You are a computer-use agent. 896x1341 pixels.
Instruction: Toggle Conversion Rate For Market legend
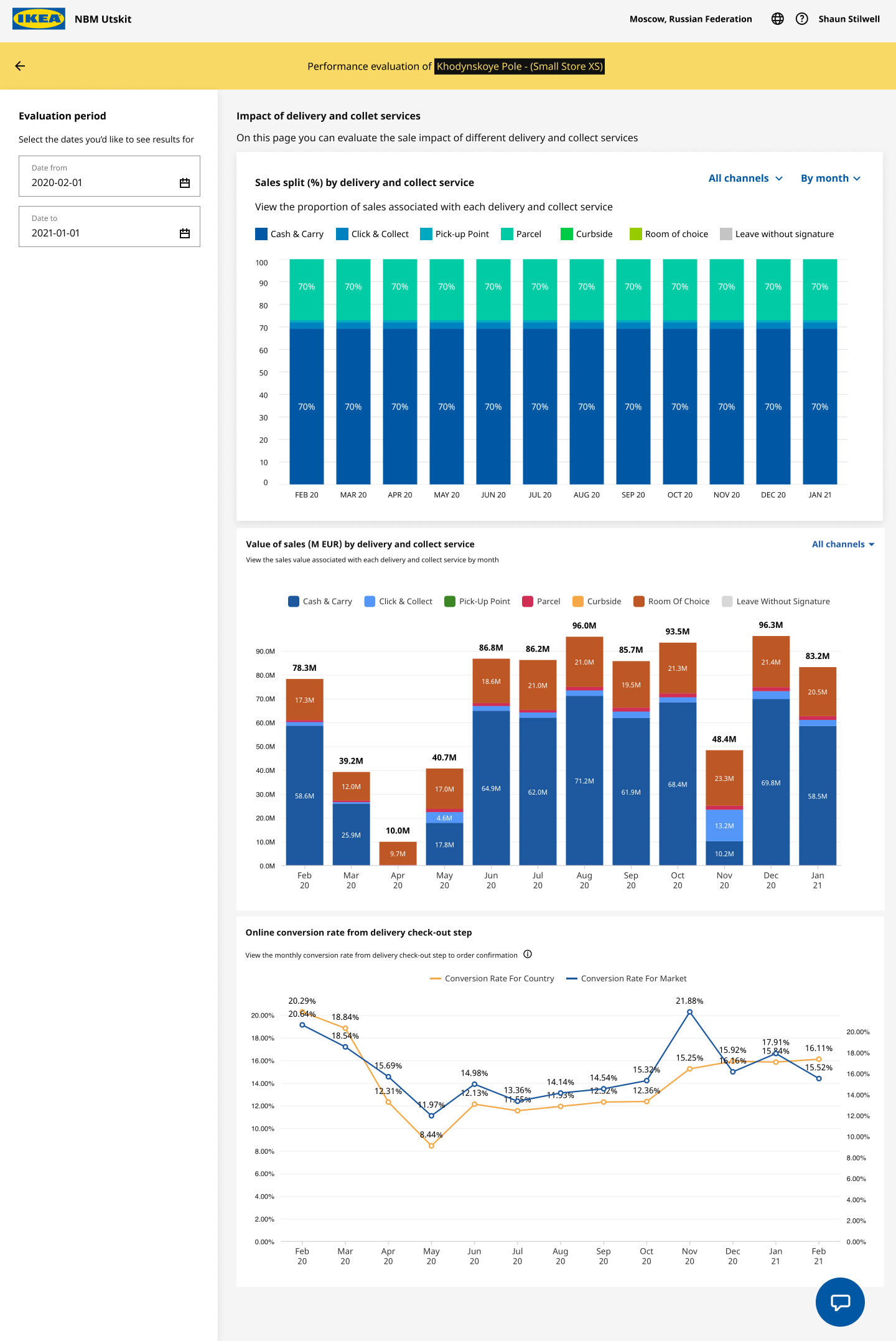pyautogui.click(x=626, y=978)
